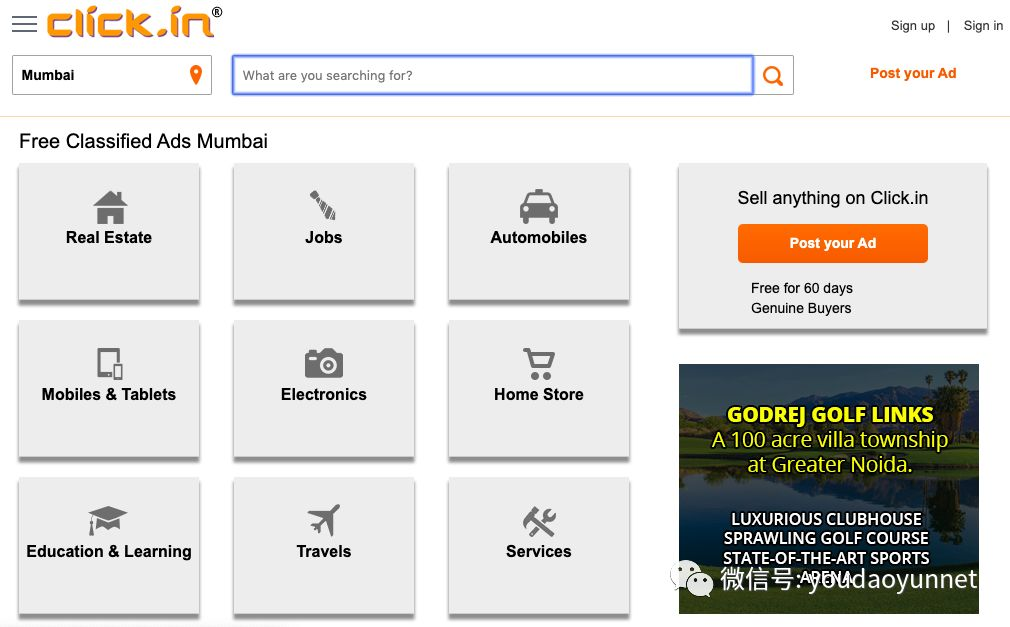Click the Sign up link
Image resolution: width=1010 pixels, height=627 pixels.
point(912,26)
